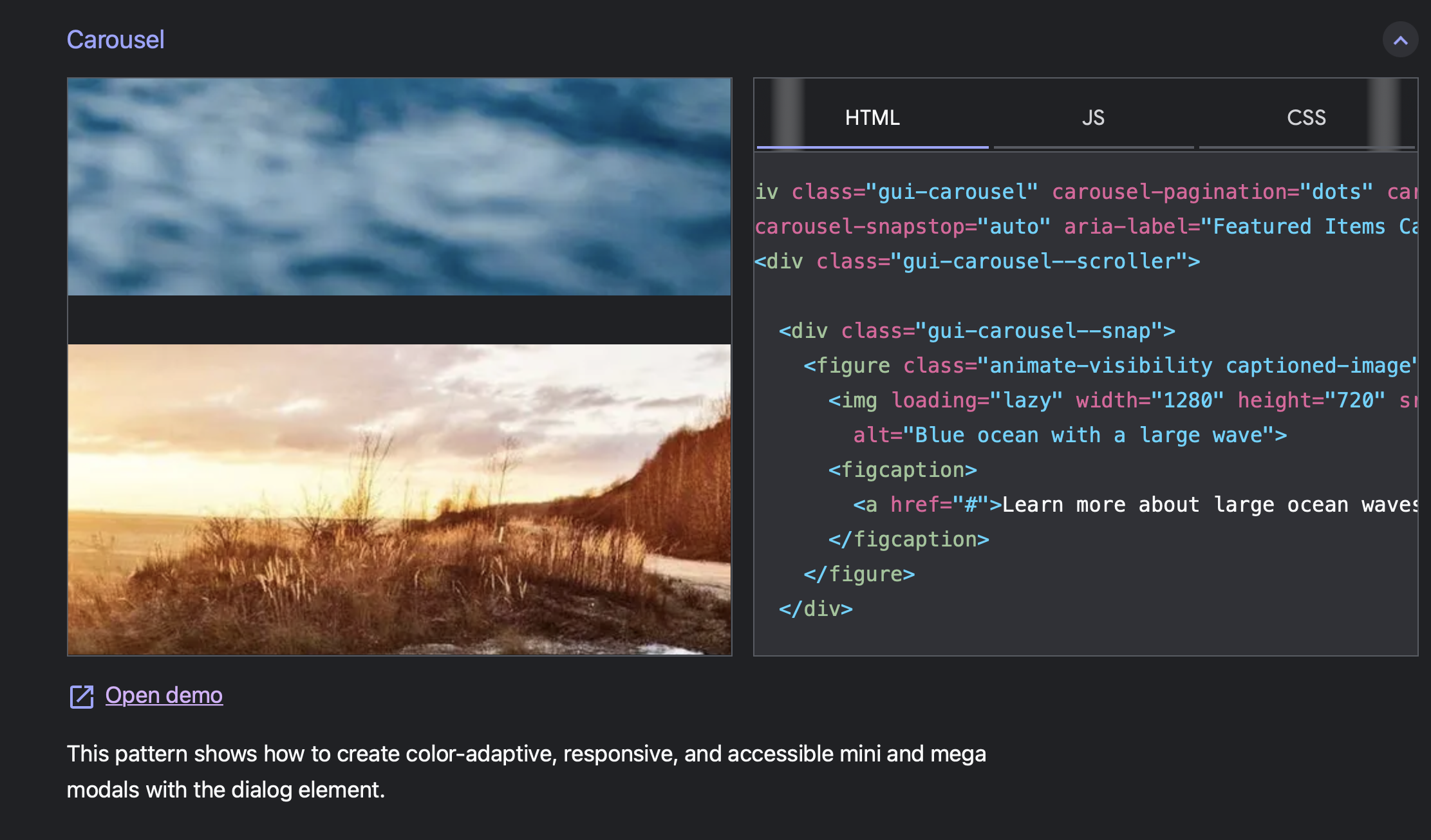
Task: Select the HTML tab
Action: click(872, 117)
